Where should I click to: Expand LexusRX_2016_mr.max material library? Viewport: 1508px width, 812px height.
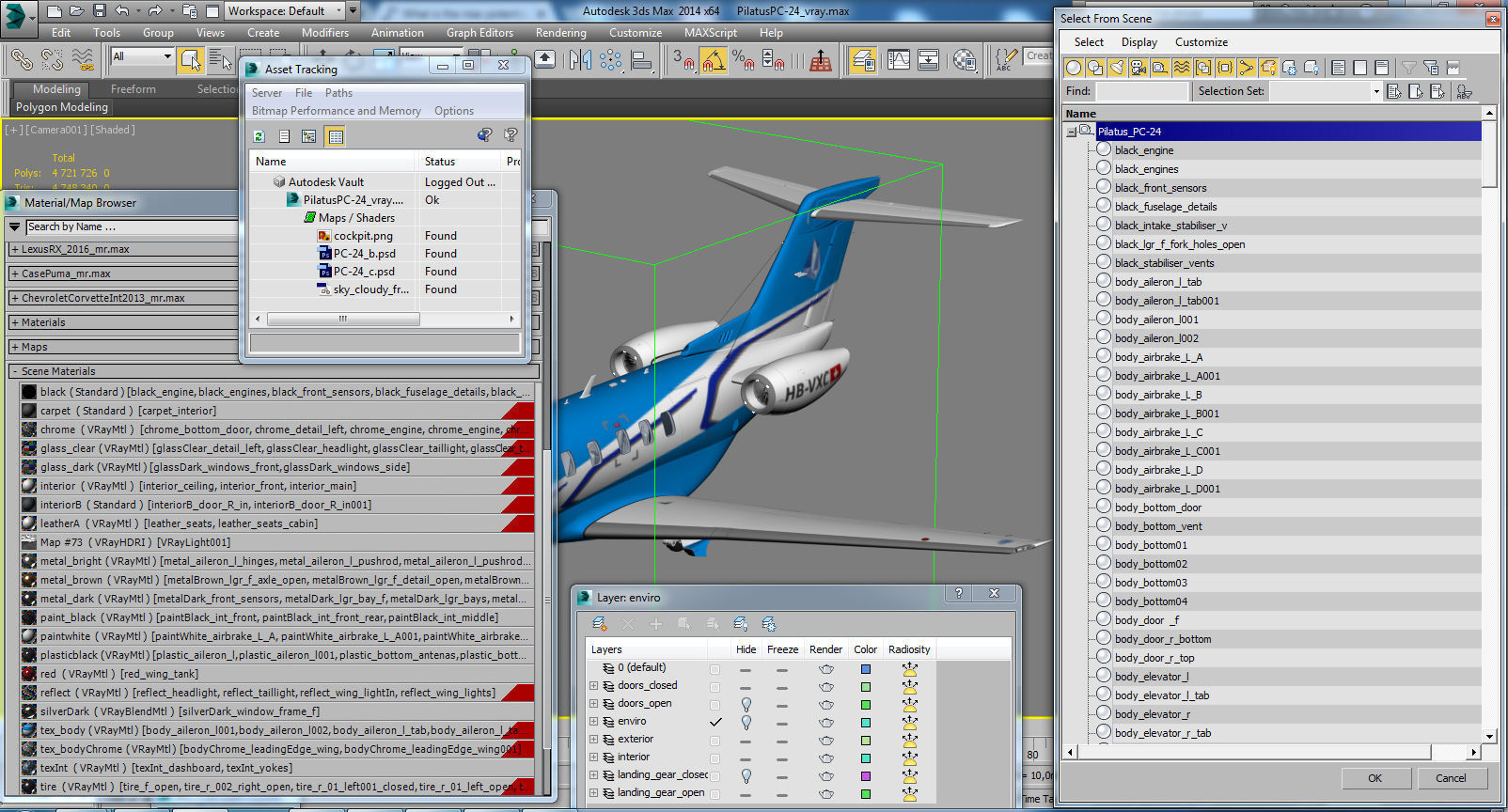pos(15,250)
